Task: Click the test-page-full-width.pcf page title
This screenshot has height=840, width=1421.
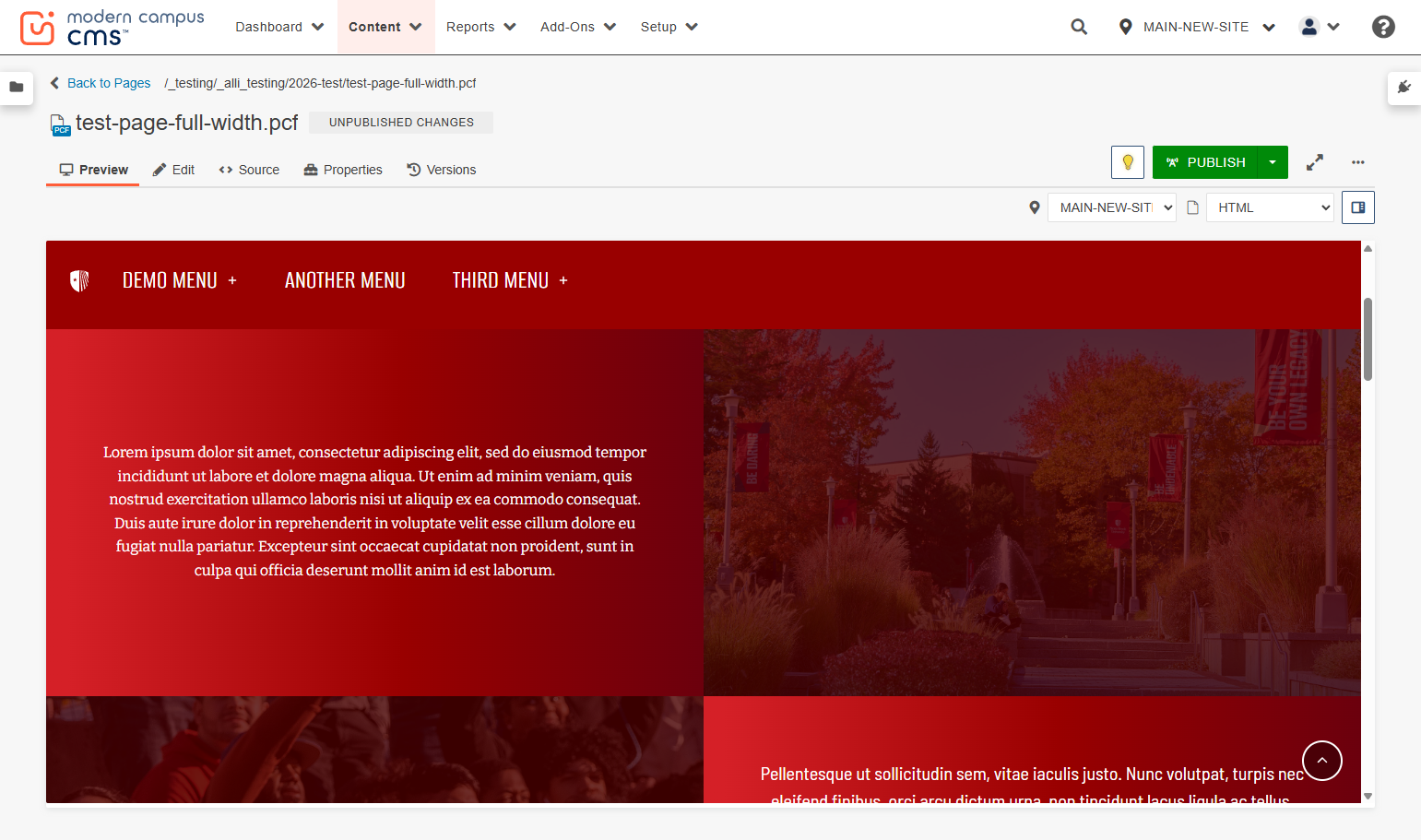Action: coord(186,123)
